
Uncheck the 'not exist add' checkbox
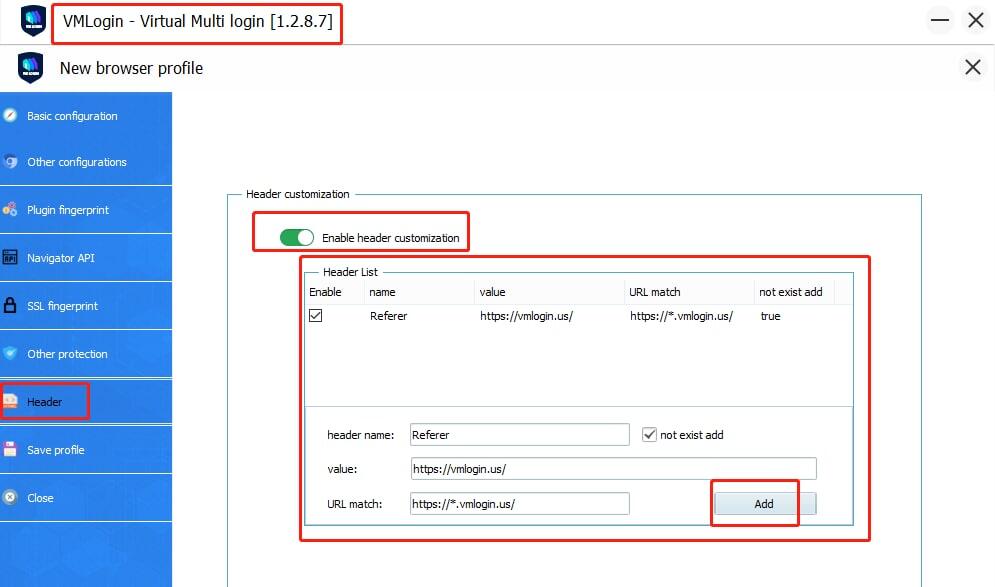click(650, 435)
